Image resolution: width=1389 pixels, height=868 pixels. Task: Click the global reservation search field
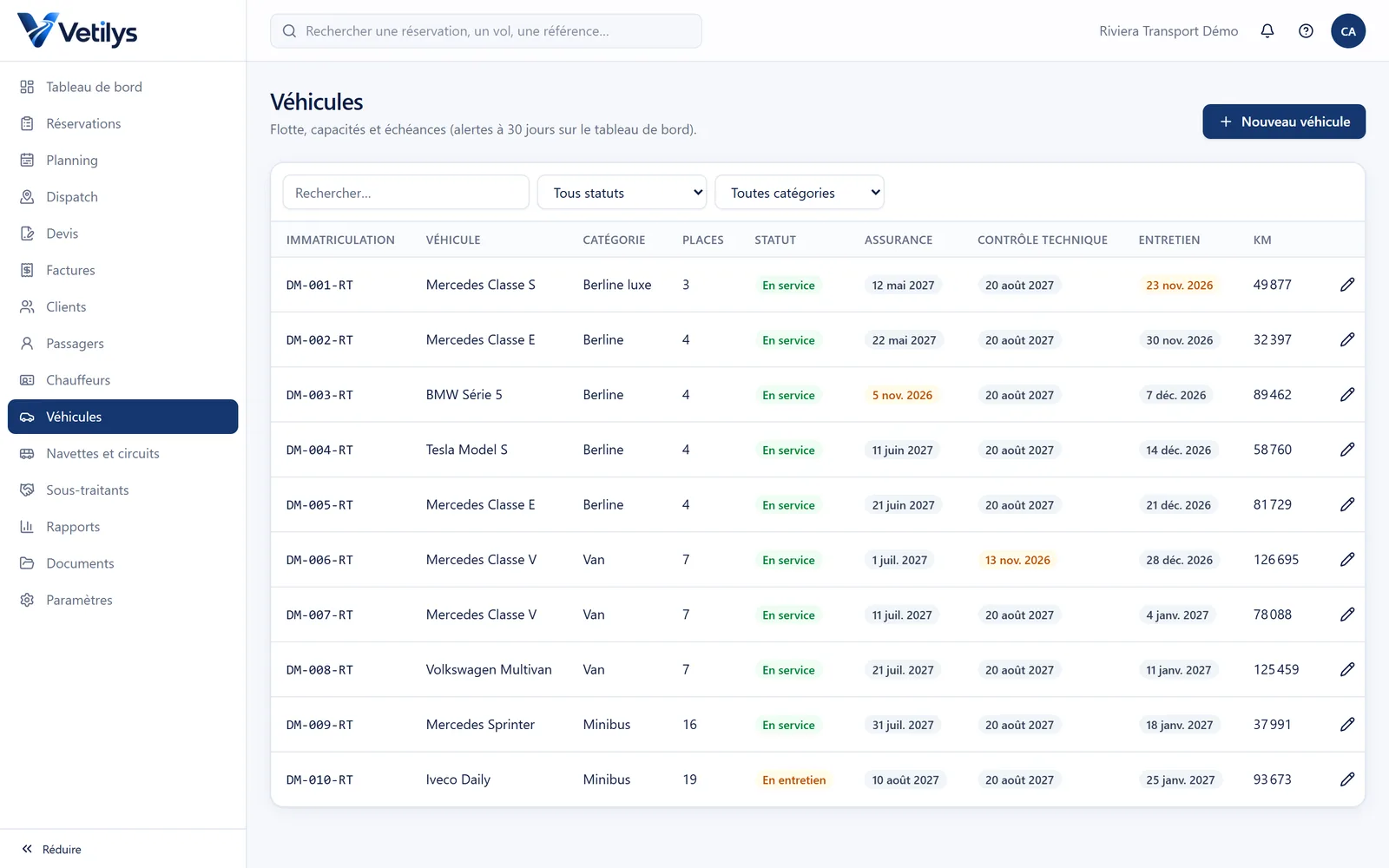[486, 31]
